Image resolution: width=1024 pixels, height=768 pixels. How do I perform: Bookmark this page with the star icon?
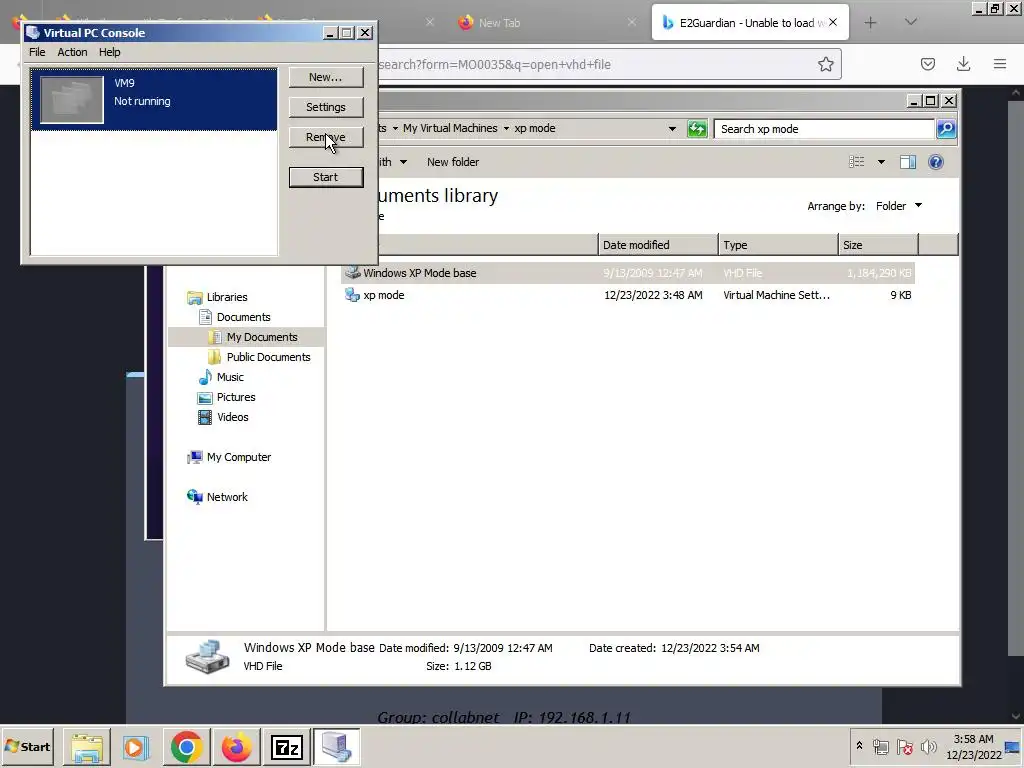point(825,64)
